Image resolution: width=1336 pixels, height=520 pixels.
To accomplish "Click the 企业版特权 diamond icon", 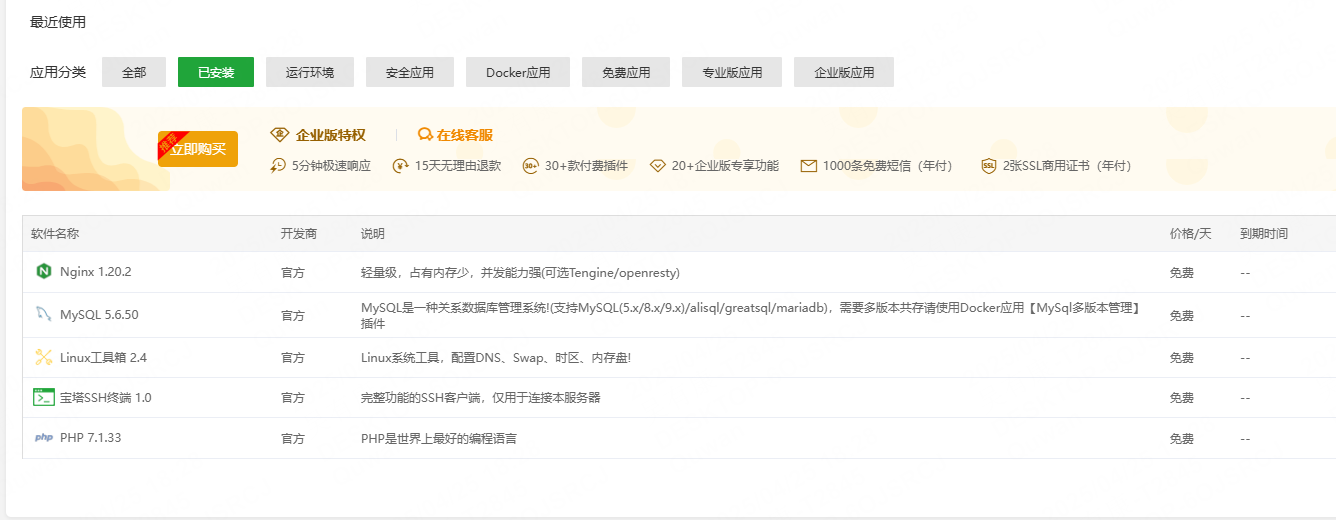I will (x=279, y=135).
